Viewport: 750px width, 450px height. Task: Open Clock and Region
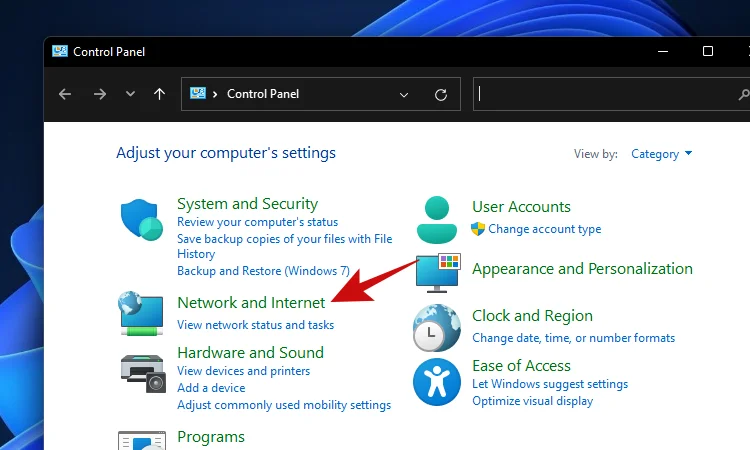(532, 316)
